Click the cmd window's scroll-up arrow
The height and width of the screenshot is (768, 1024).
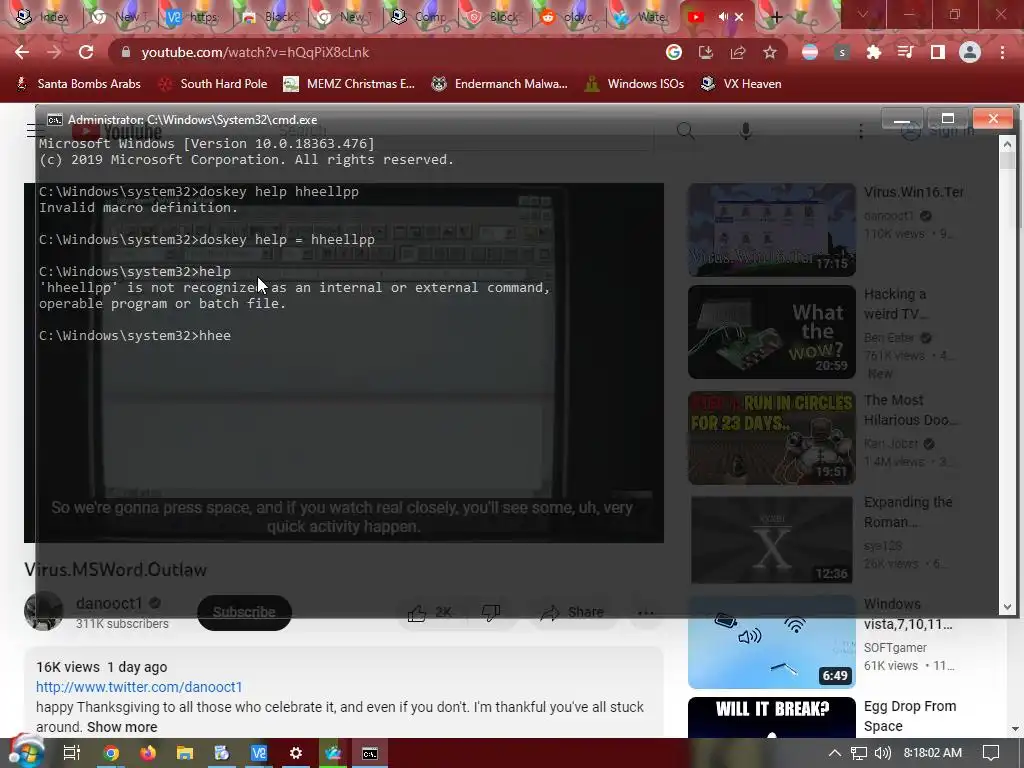tap(1007, 144)
